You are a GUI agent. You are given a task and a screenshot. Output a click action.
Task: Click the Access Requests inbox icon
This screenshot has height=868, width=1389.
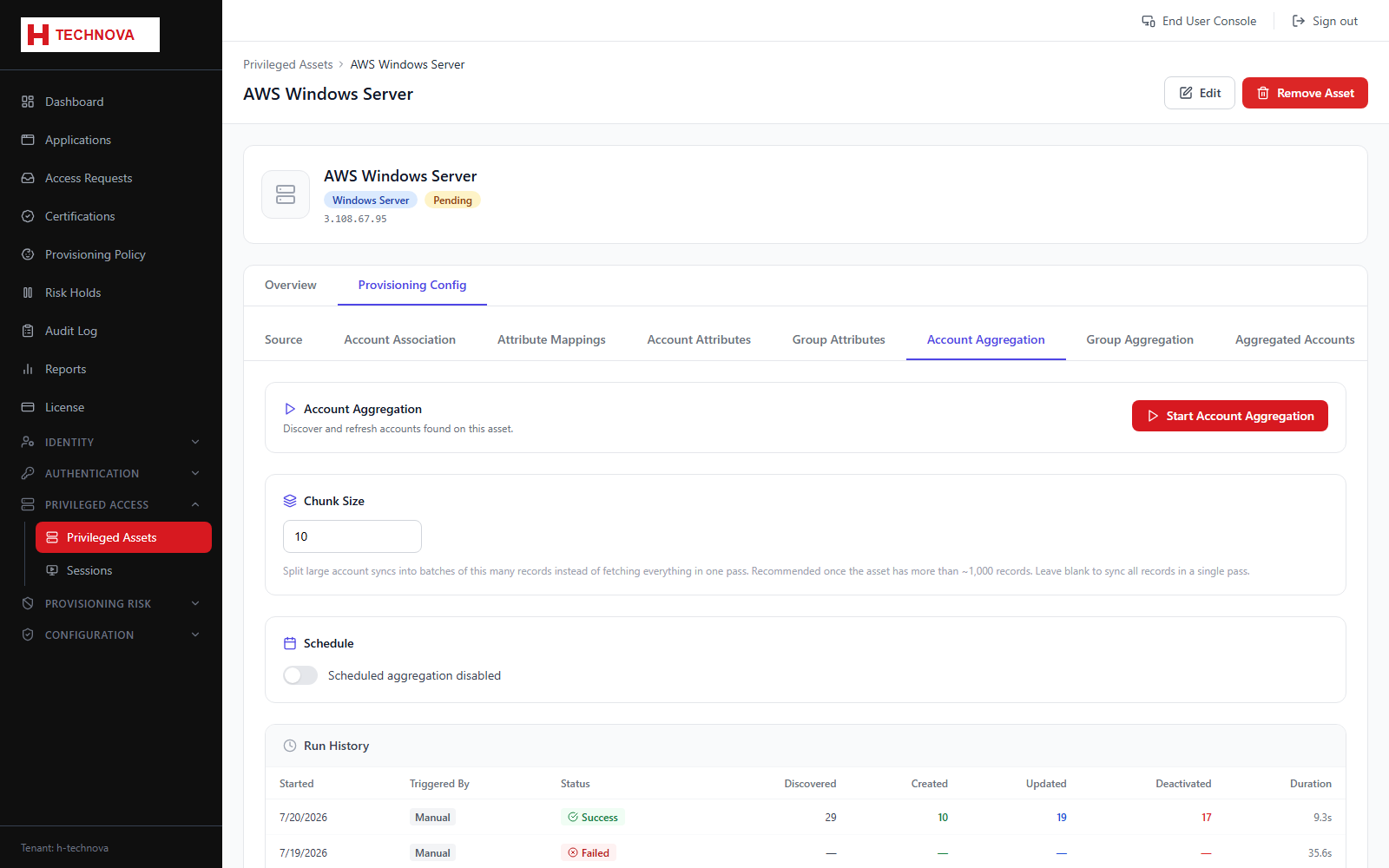28,178
